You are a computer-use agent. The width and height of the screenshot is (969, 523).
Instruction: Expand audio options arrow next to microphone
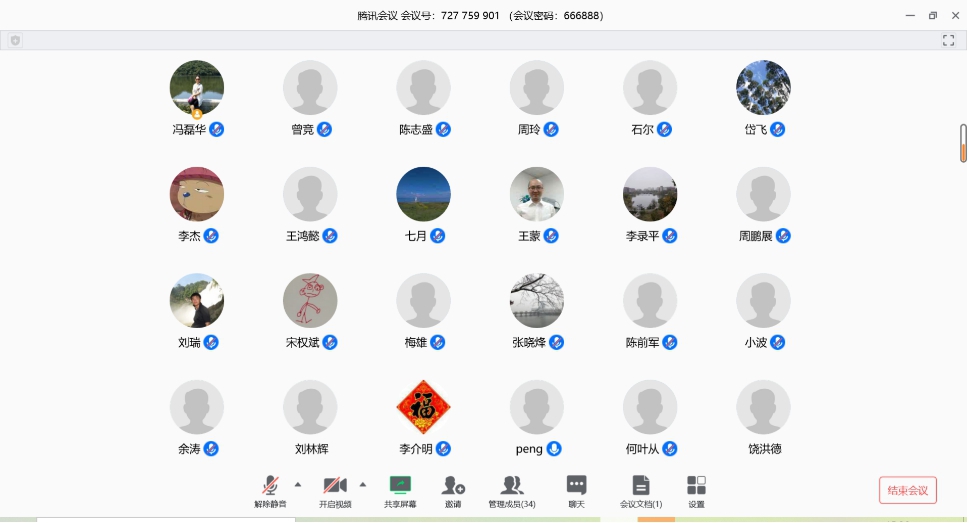298,484
